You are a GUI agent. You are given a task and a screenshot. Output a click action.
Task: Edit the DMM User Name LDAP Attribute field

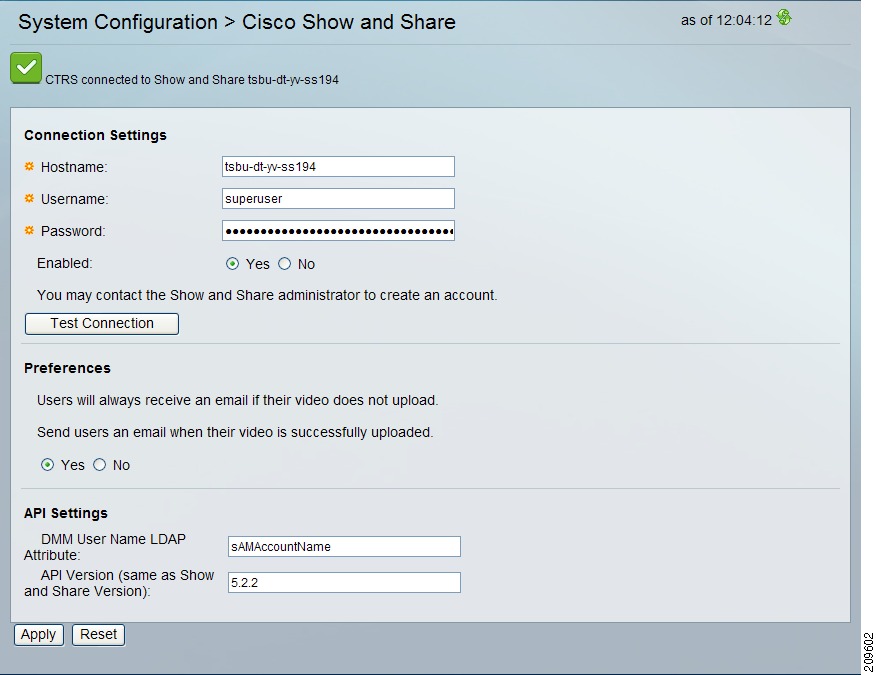click(x=344, y=546)
